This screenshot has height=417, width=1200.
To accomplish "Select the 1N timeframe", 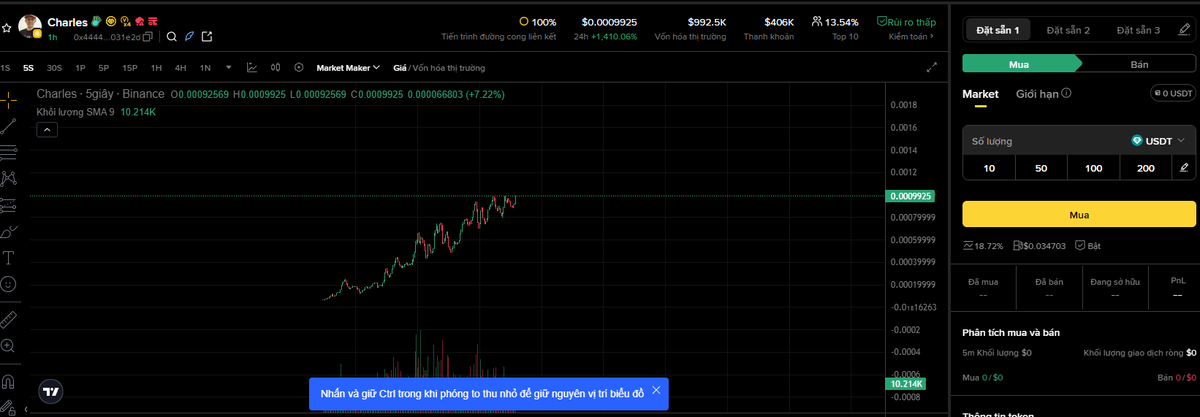I will [205, 68].
